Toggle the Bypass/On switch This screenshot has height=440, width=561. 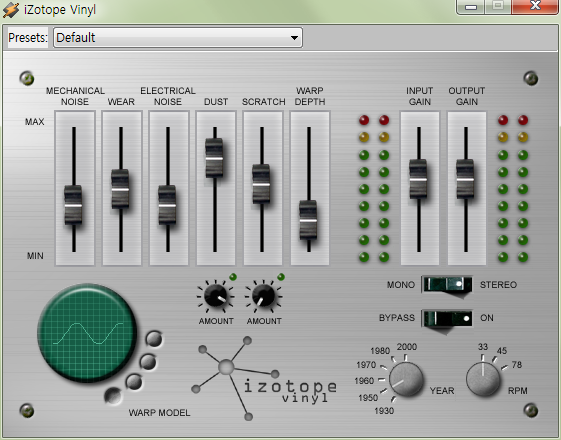(447, 318)
